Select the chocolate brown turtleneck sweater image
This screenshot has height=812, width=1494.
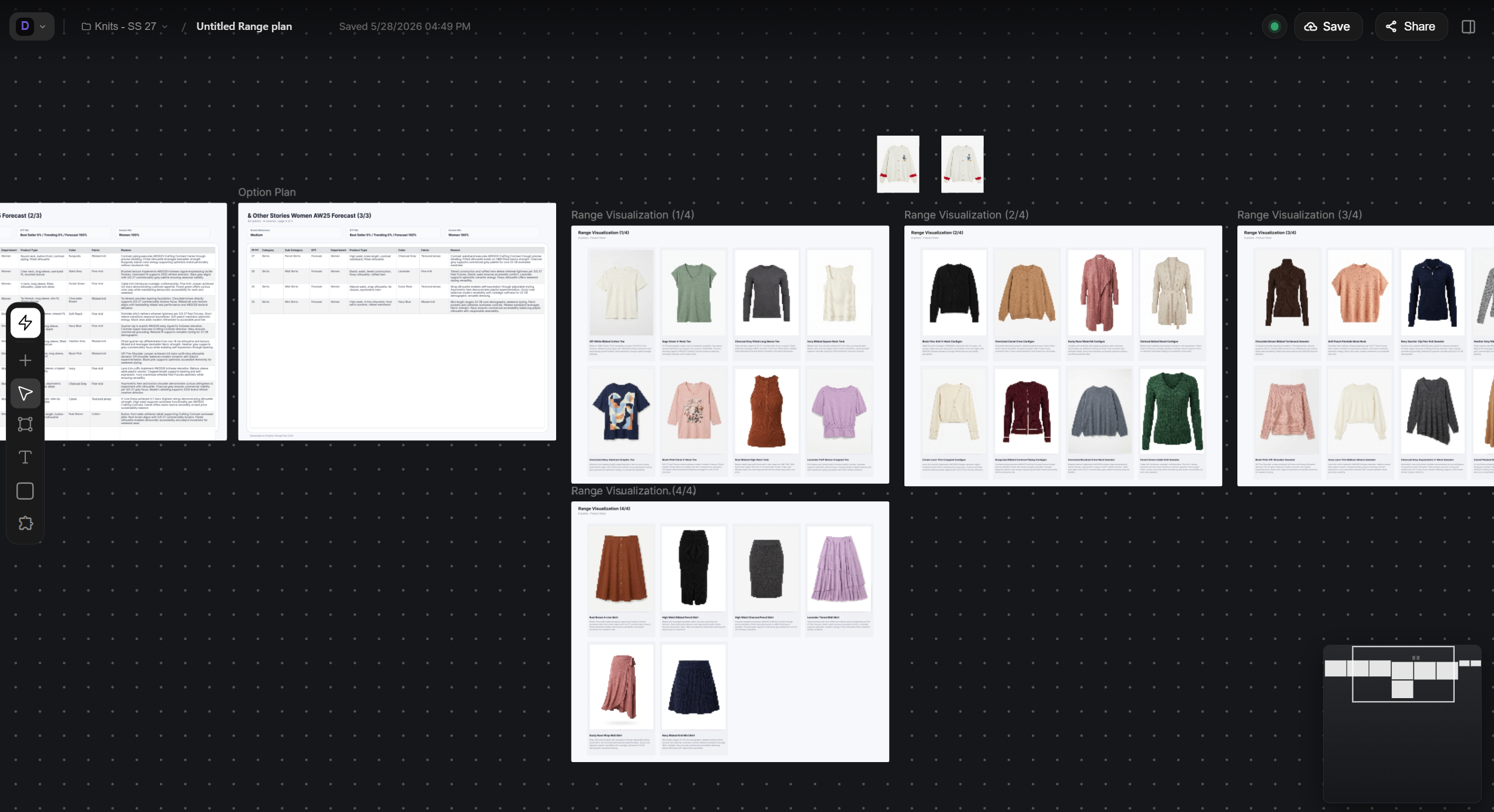click(x=1287, y=292)
